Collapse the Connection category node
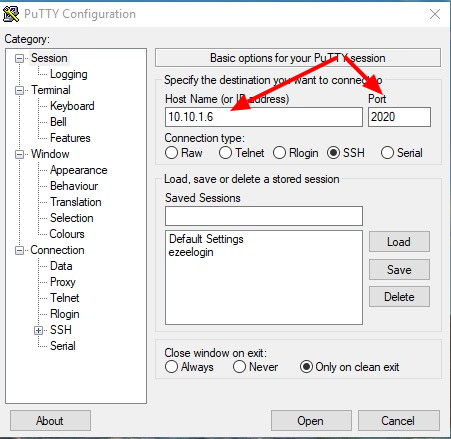This screenshot has height=439, width=451. pyautogui.click(x=20, y=250)
